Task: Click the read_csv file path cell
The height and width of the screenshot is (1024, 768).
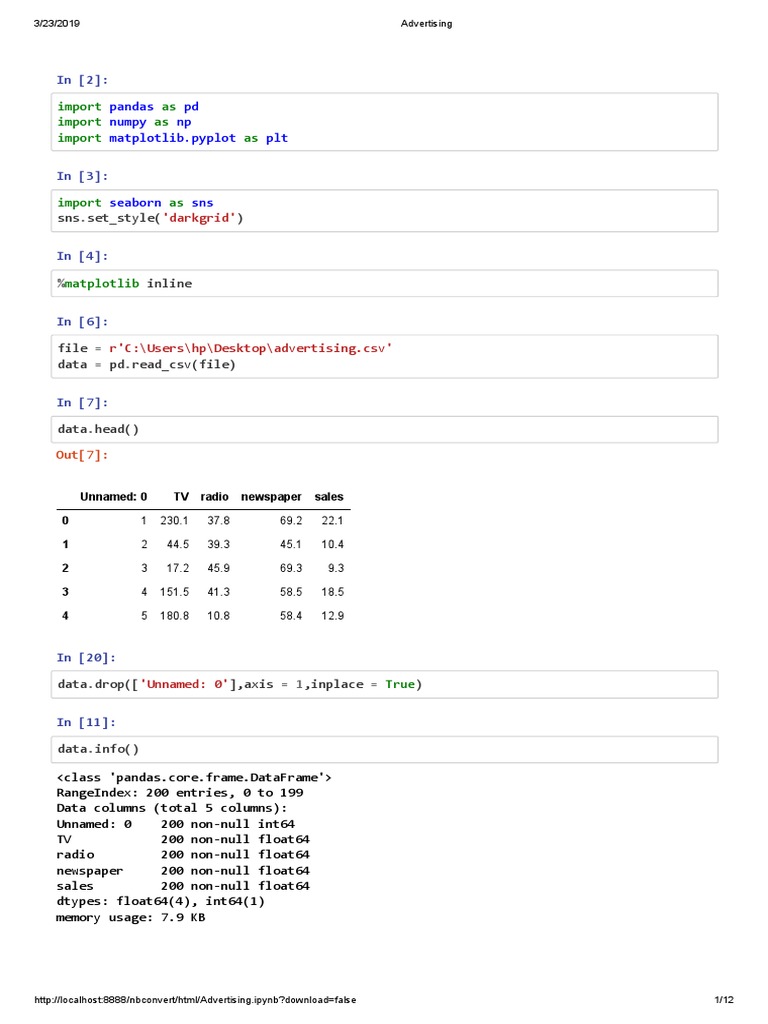Action: point(384,356)
